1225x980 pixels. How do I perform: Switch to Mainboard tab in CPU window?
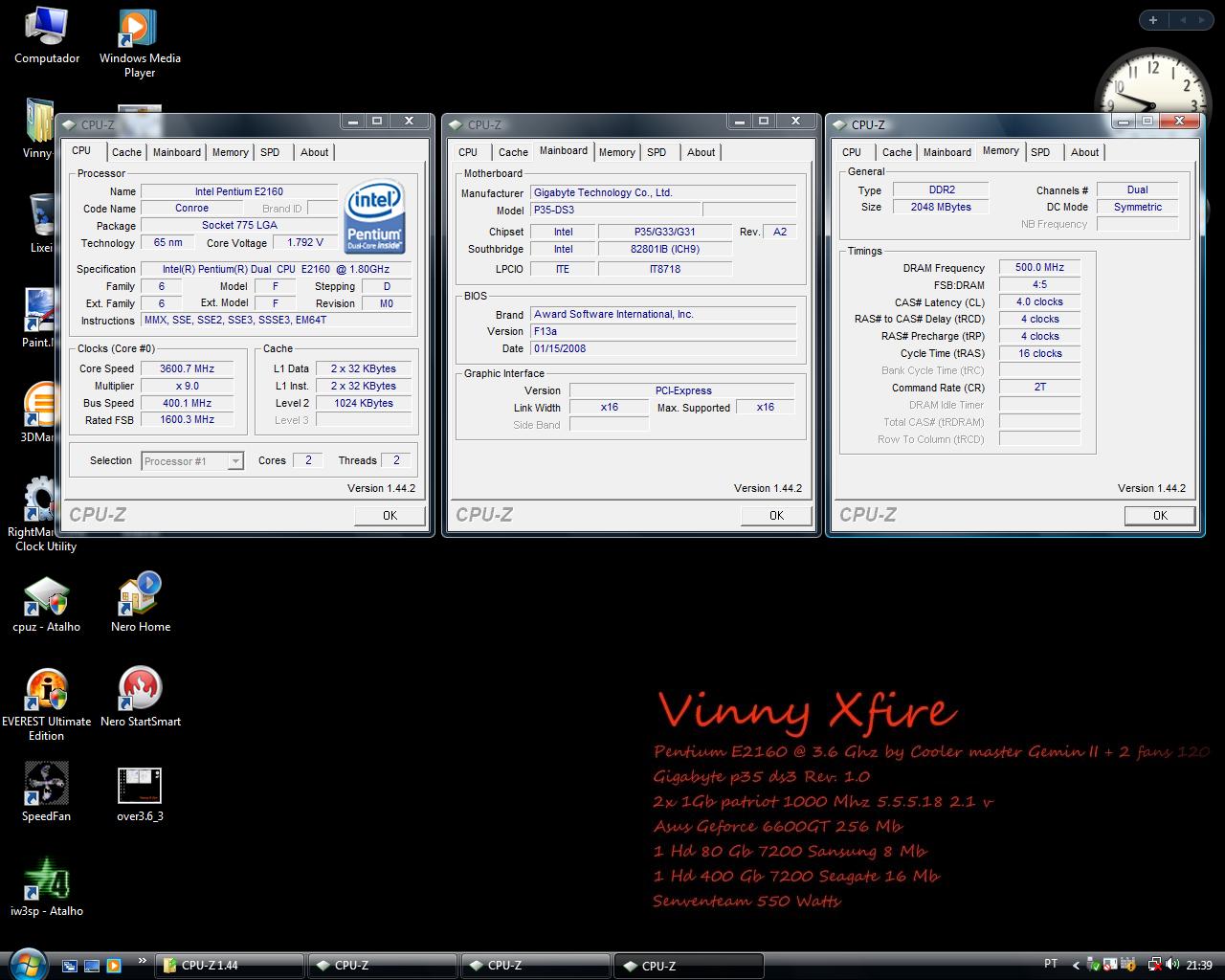pyautogui.click(x=177, y=152)
